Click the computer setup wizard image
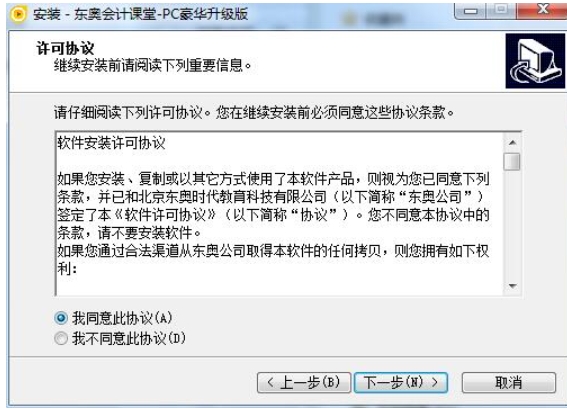567x409 pixels. tap(535, 61)
